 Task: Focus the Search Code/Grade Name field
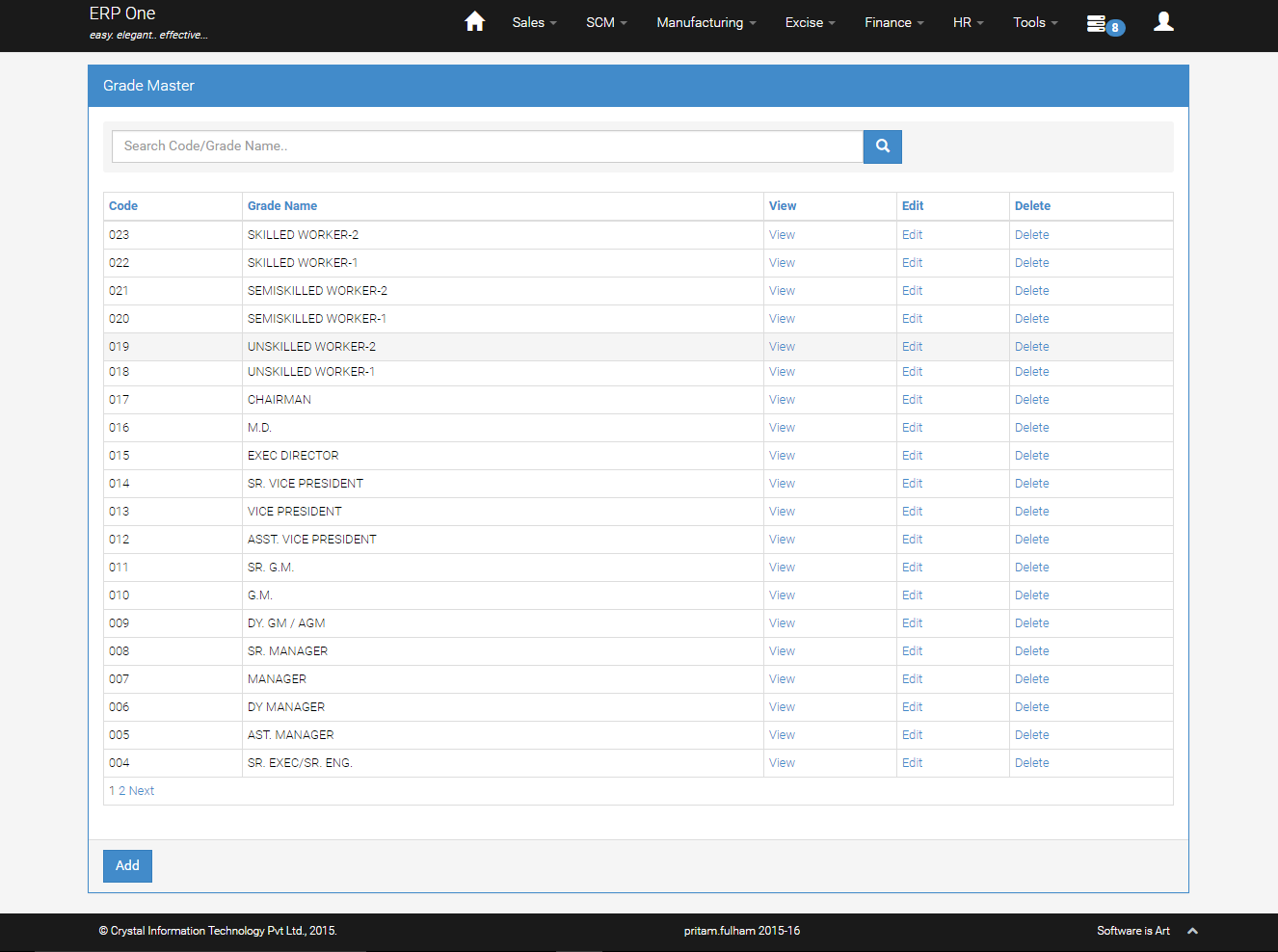coord(487,146)
